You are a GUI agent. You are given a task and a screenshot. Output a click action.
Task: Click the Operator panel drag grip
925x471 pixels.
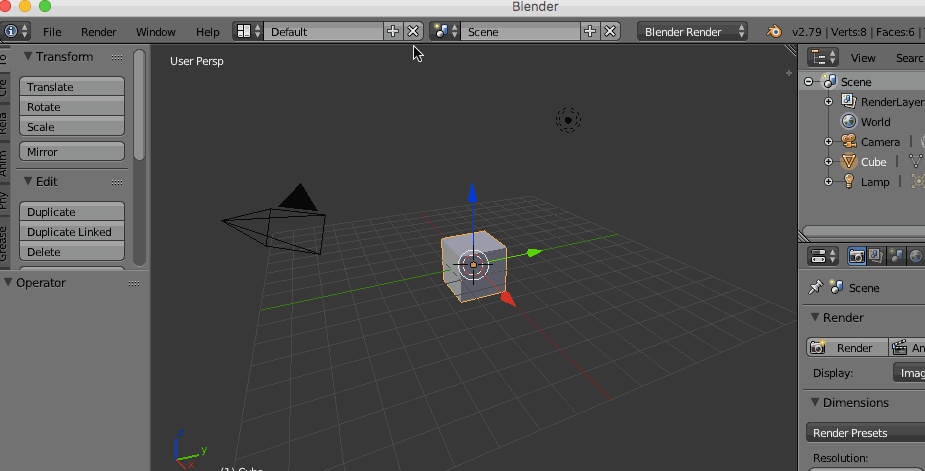coord(134,283)
